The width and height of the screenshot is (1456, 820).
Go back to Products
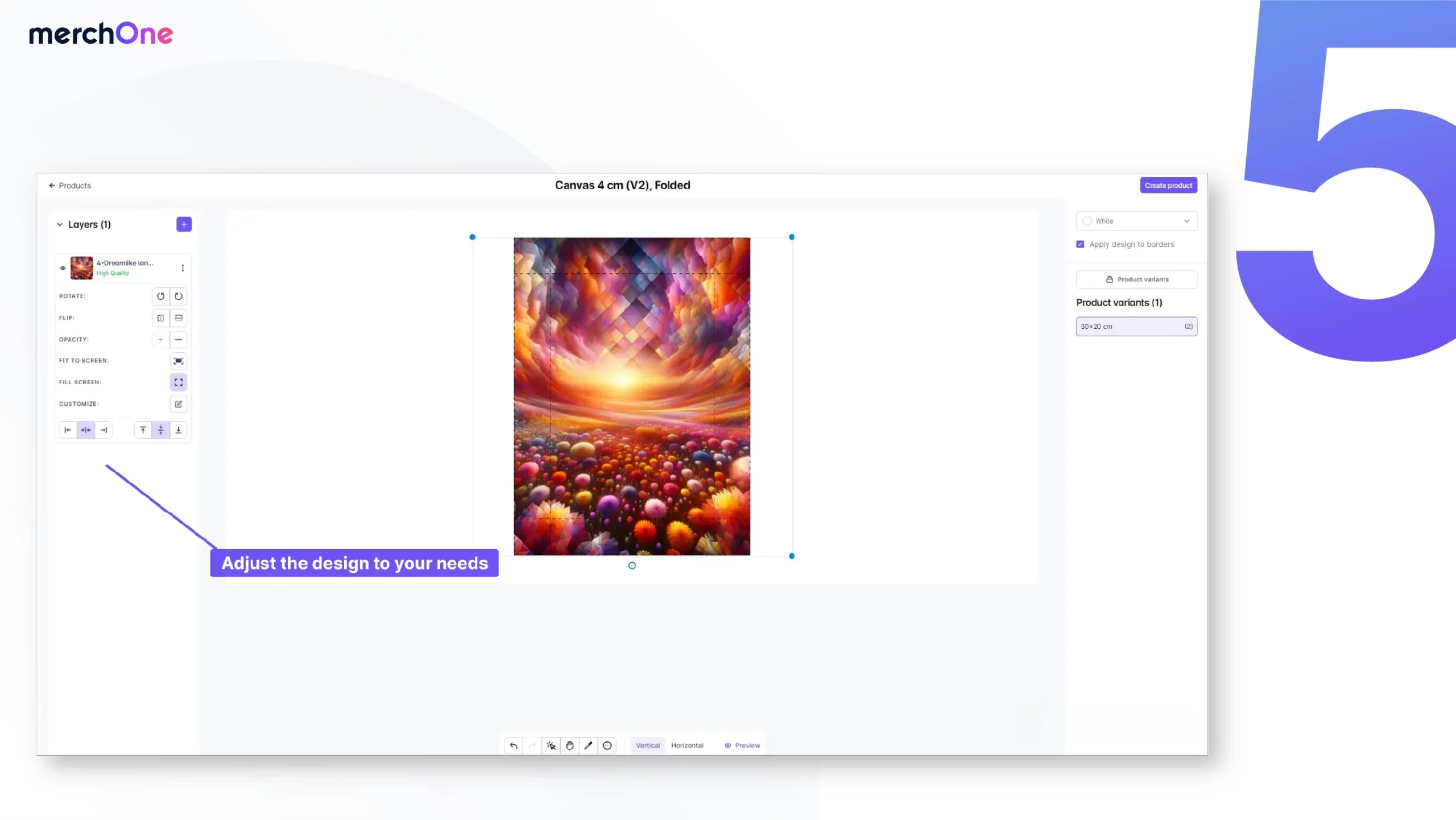pos(70,186)
